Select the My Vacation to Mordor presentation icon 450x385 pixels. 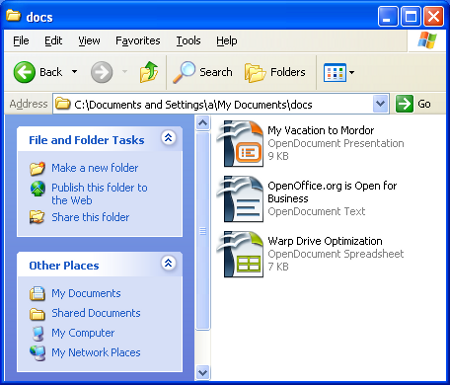pyautogui.click(x=241, y=143)
